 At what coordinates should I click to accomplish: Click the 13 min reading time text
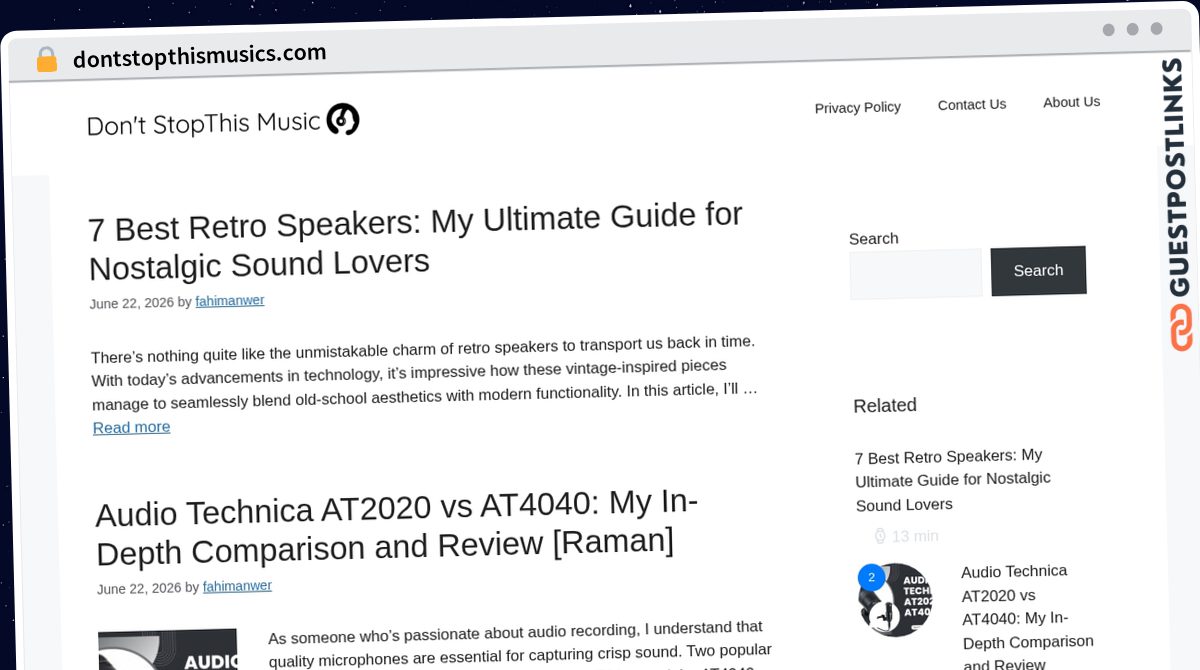915,536
